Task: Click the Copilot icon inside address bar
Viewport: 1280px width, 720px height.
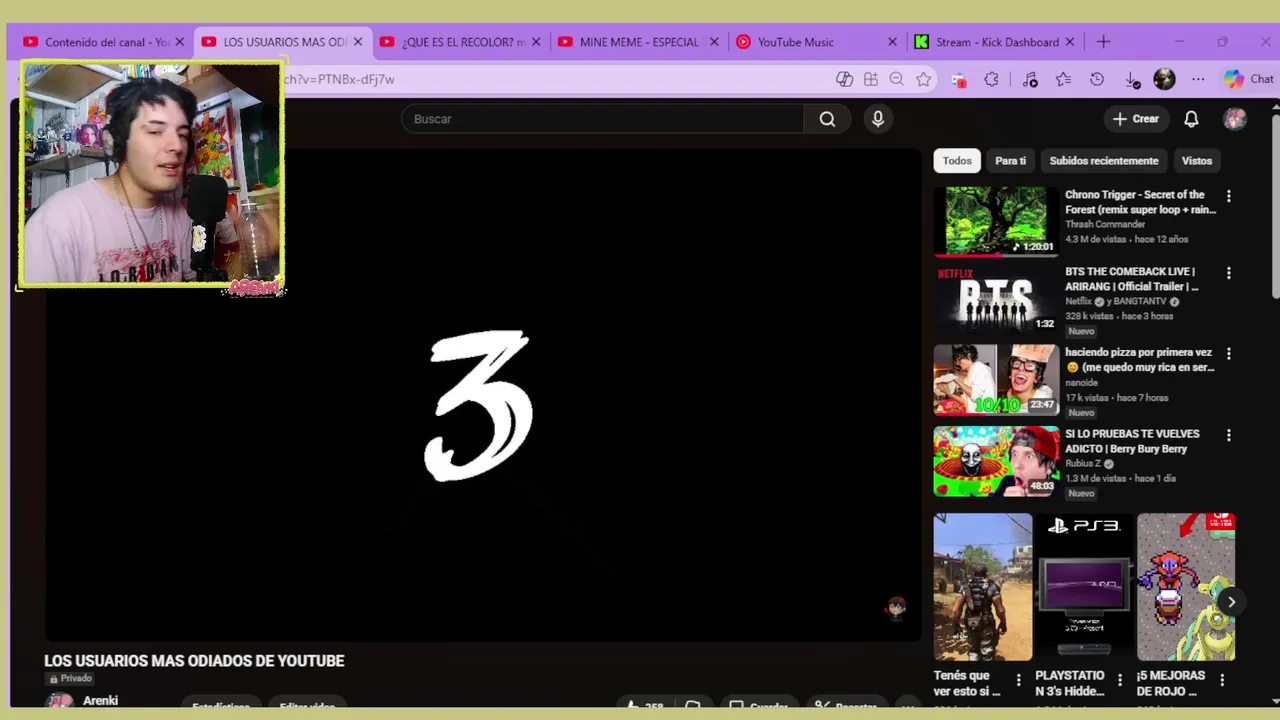Action: click(844, 79)
